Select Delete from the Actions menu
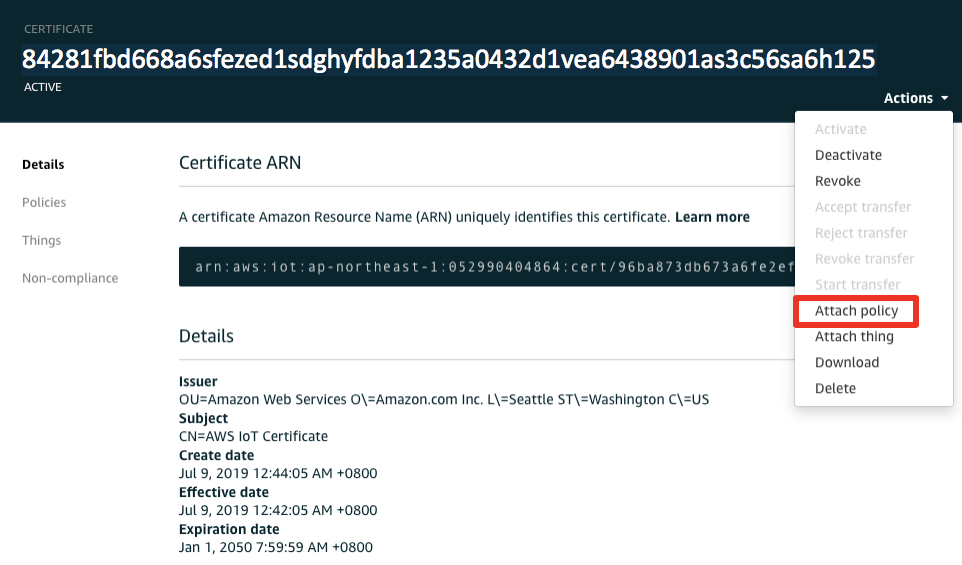This screenshot has width=962, height=565. [835, 388]
